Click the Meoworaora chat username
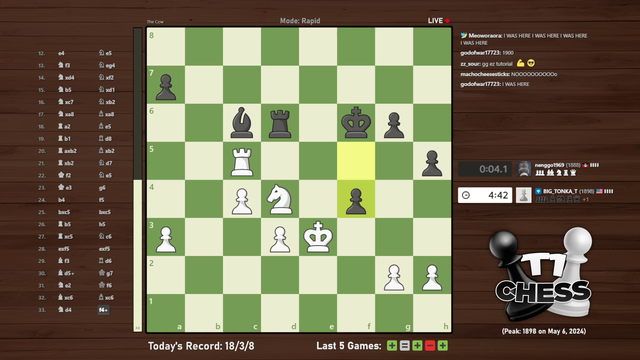 click(485, 36)
